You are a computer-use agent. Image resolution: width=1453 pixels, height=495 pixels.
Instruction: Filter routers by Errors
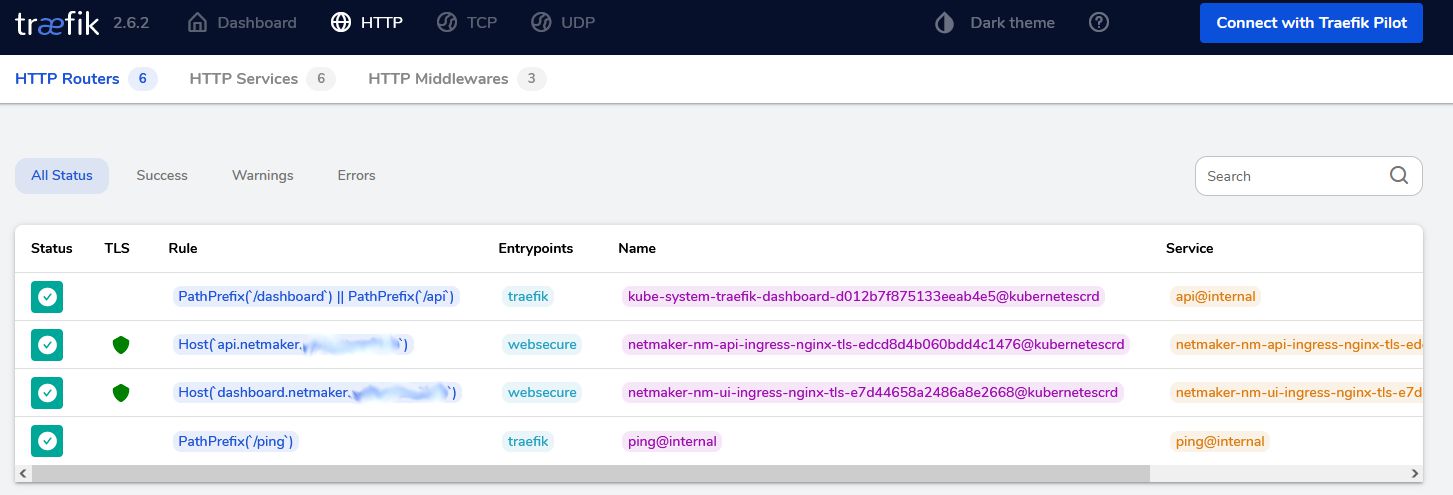coord(357,175)
